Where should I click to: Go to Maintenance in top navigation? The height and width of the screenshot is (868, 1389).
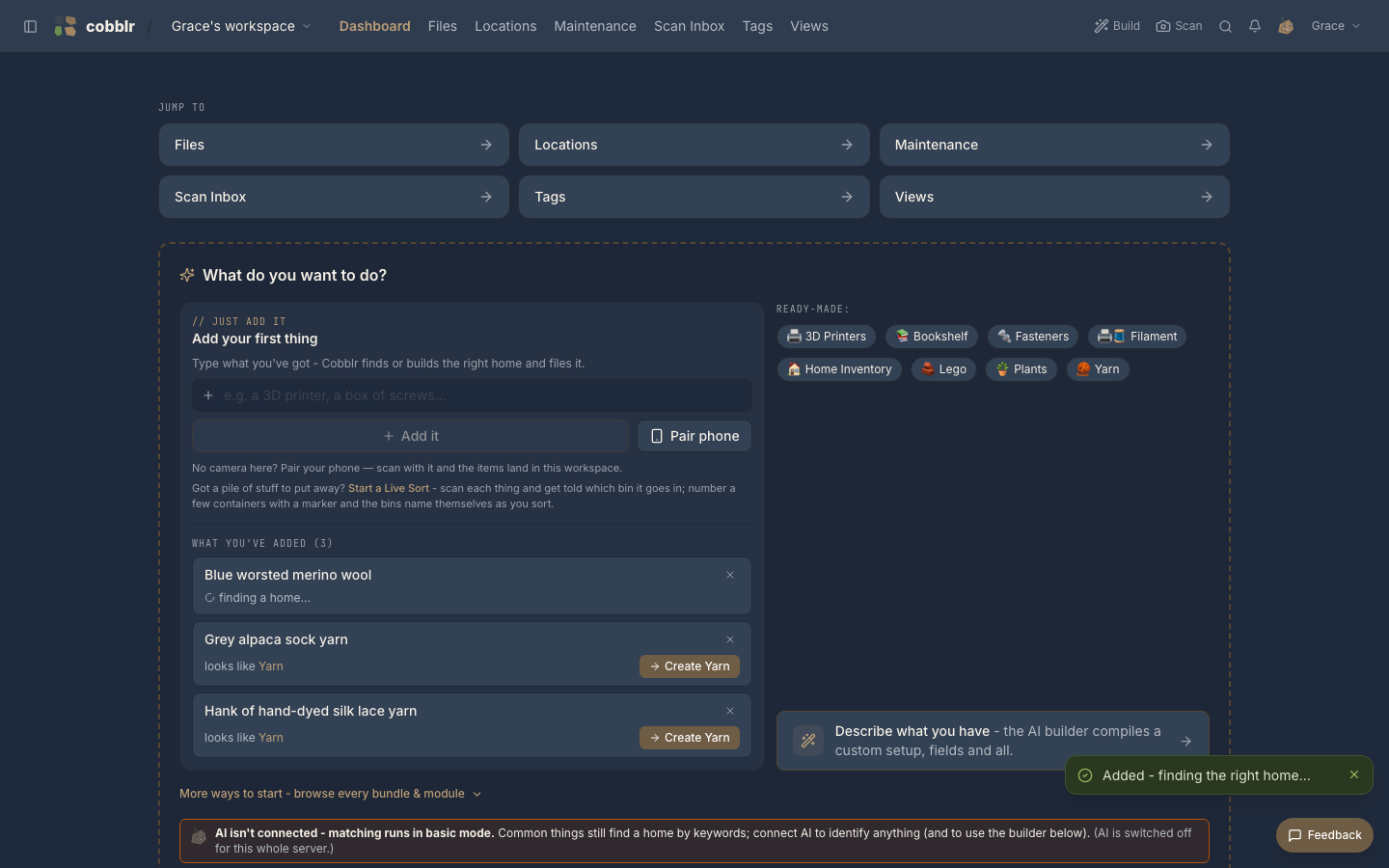click(595, 26)
